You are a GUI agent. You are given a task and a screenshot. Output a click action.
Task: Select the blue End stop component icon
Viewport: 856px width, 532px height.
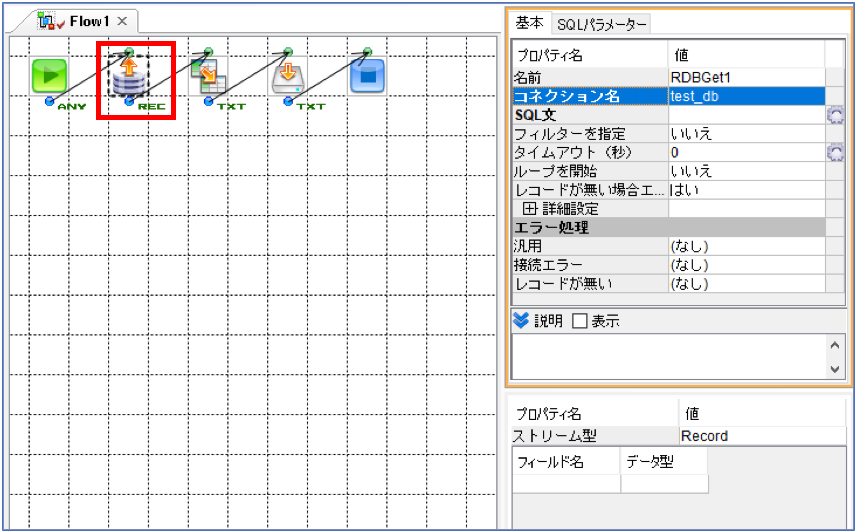[367, 75]
